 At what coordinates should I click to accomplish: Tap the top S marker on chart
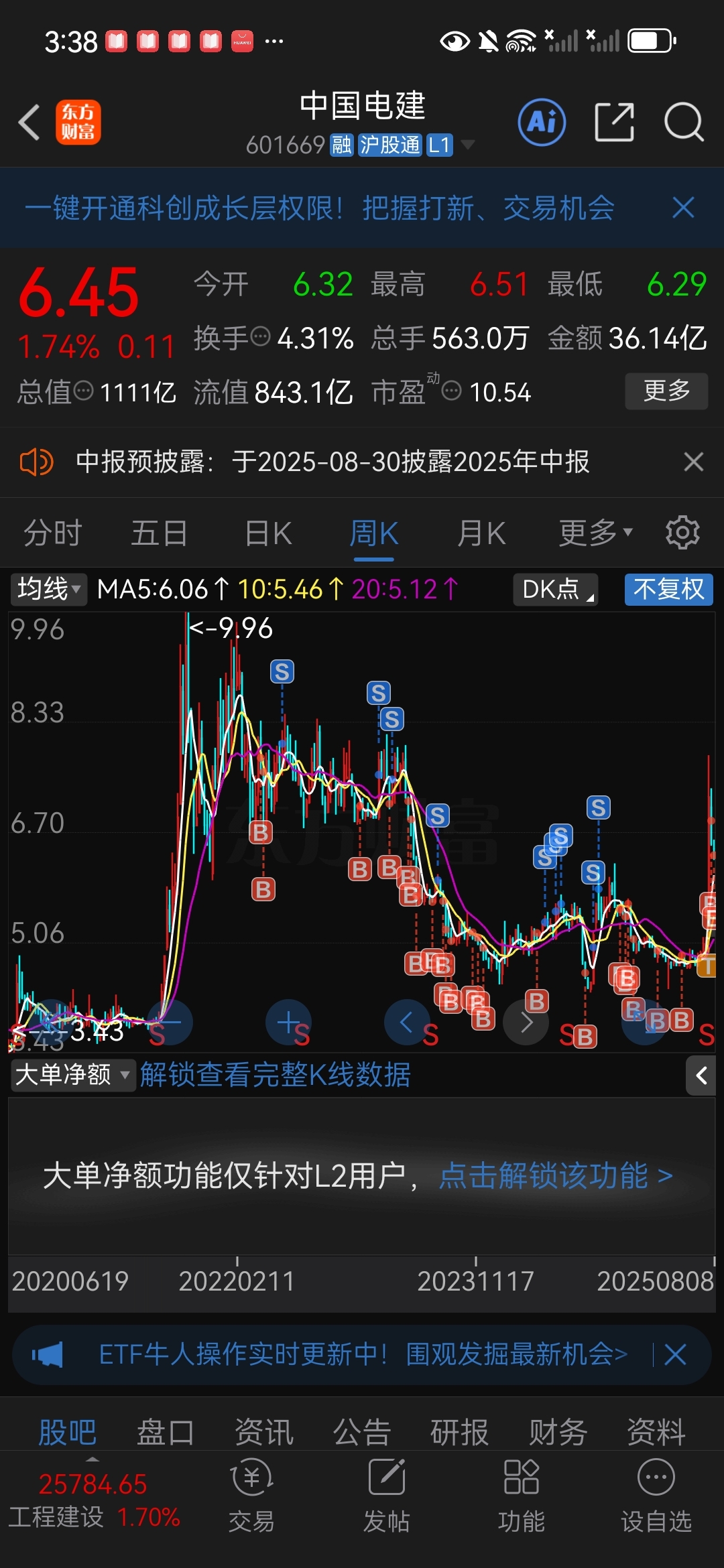point(282,671)
